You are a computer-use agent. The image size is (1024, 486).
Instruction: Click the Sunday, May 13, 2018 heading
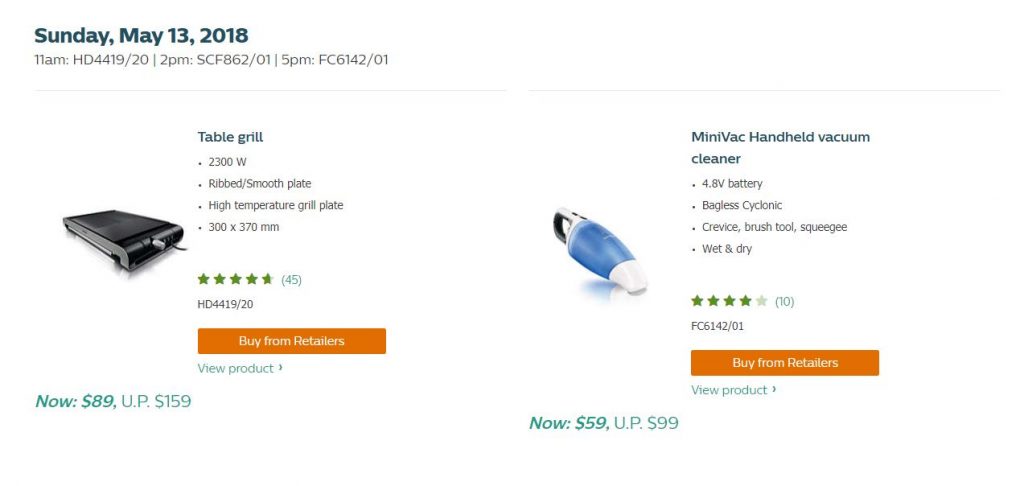[x=141, y=36]
